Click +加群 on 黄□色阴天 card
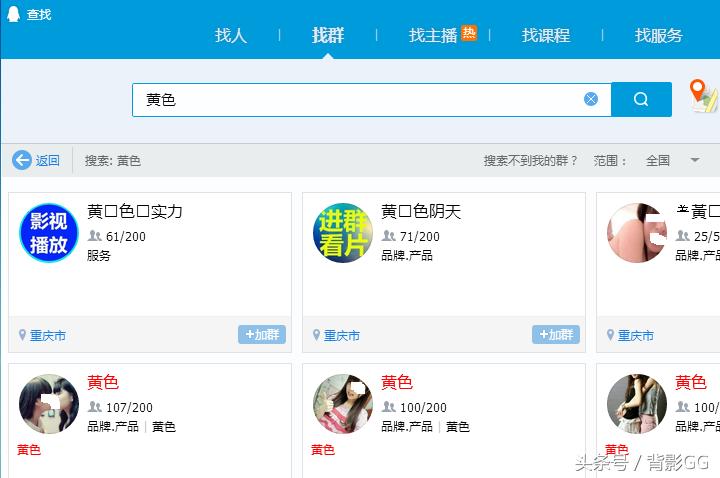Image resolution: width=720 pixels, height=478 pixels. pos(556,334)
